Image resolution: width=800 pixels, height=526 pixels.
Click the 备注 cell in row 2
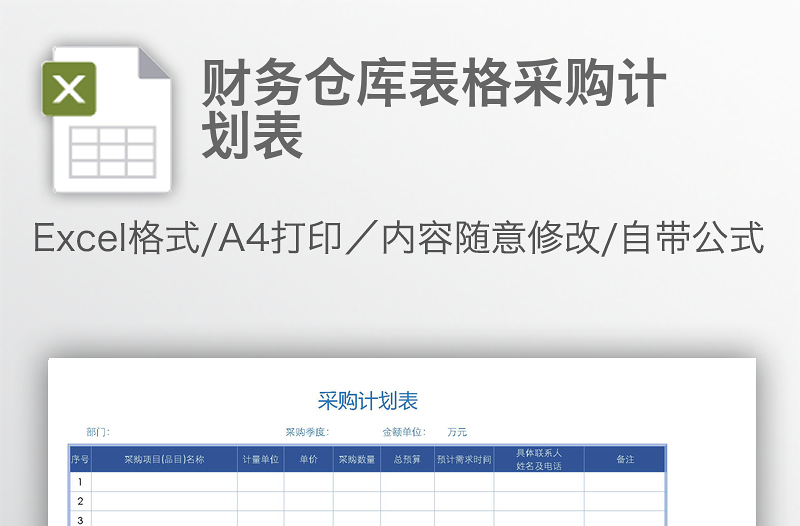pos(625,501)
